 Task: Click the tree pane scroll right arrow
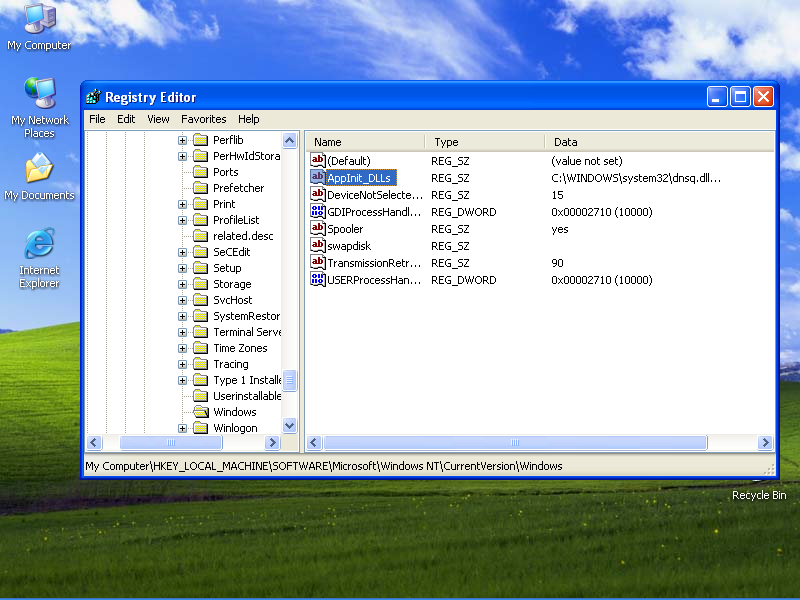(x=272, y=442)
